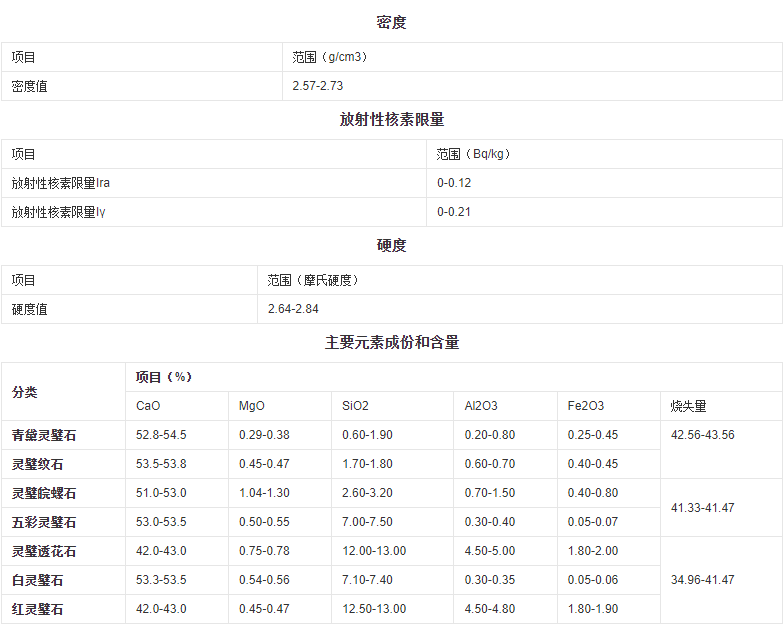Image resolution: width=784 pixels, height=626 pixels.
Task: Select the 放射性核素限量Ira row label
Action: click(x=60, y=183)
